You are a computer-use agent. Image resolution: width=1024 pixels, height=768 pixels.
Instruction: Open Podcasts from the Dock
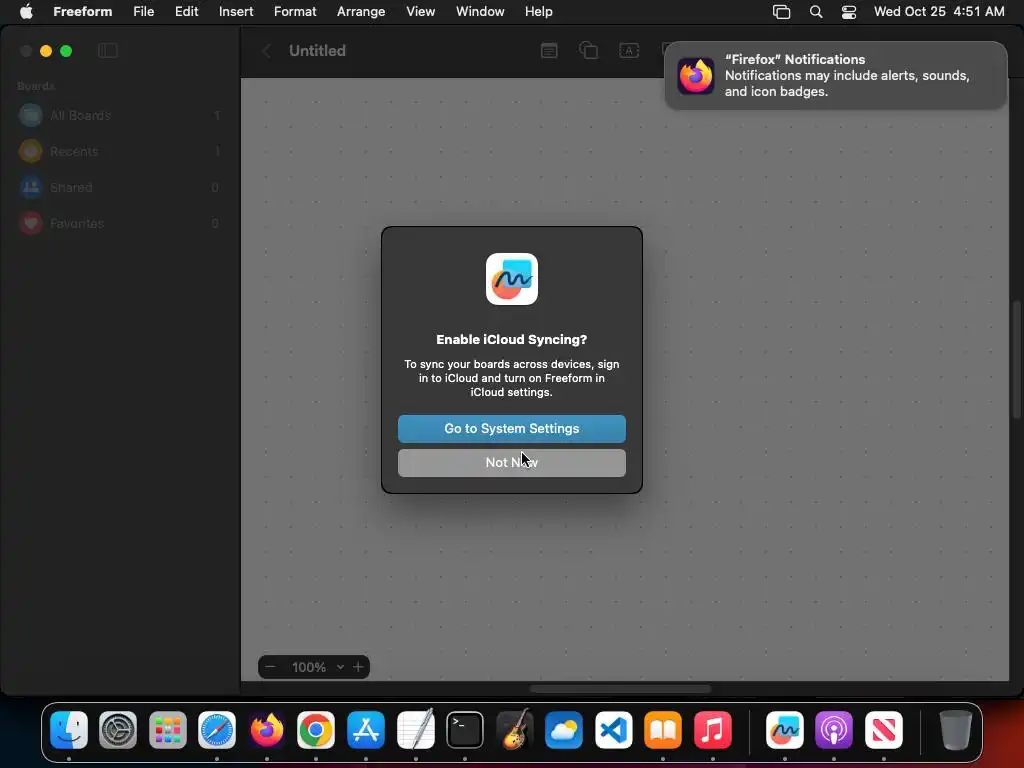(834, 729)
